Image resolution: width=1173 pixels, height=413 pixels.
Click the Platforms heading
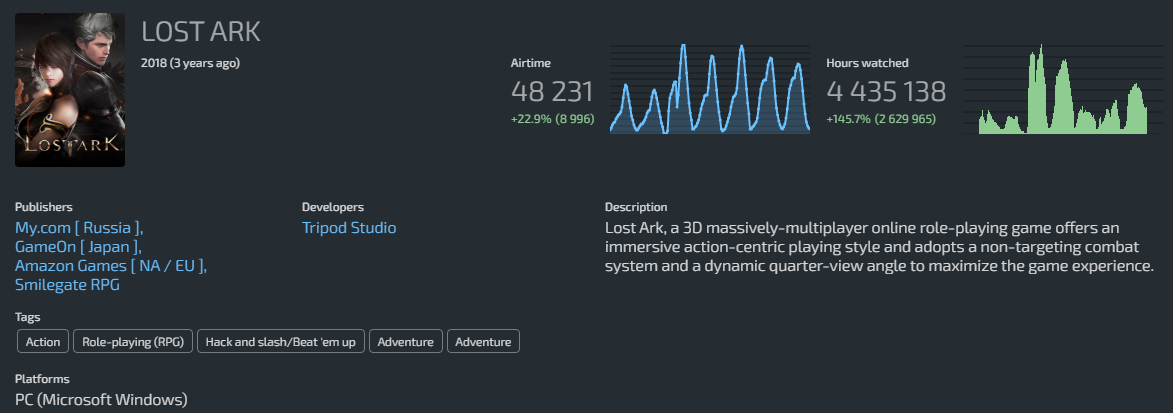click(x=42, y=379)
